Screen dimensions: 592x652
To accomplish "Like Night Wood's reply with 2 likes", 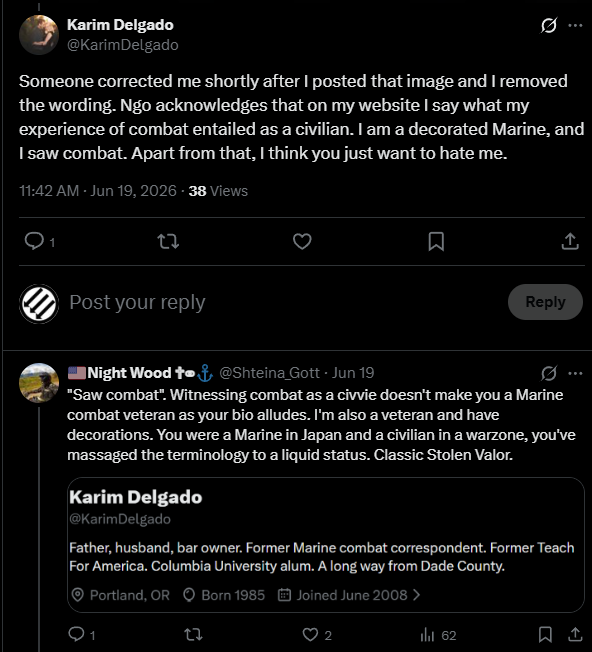I will (x=317, y=635).
